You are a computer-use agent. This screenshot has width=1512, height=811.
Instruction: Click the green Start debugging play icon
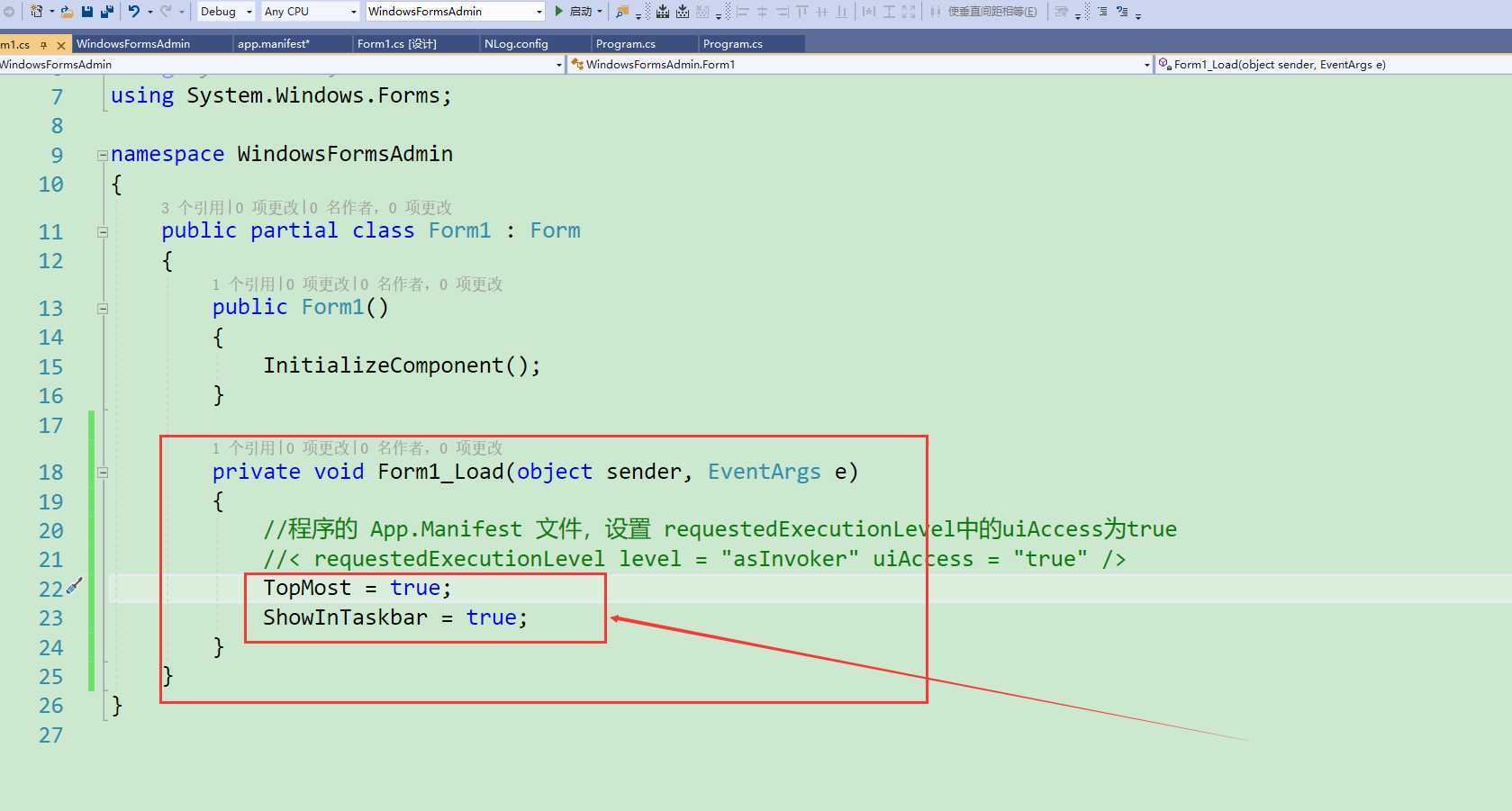(x=559, y=12)
